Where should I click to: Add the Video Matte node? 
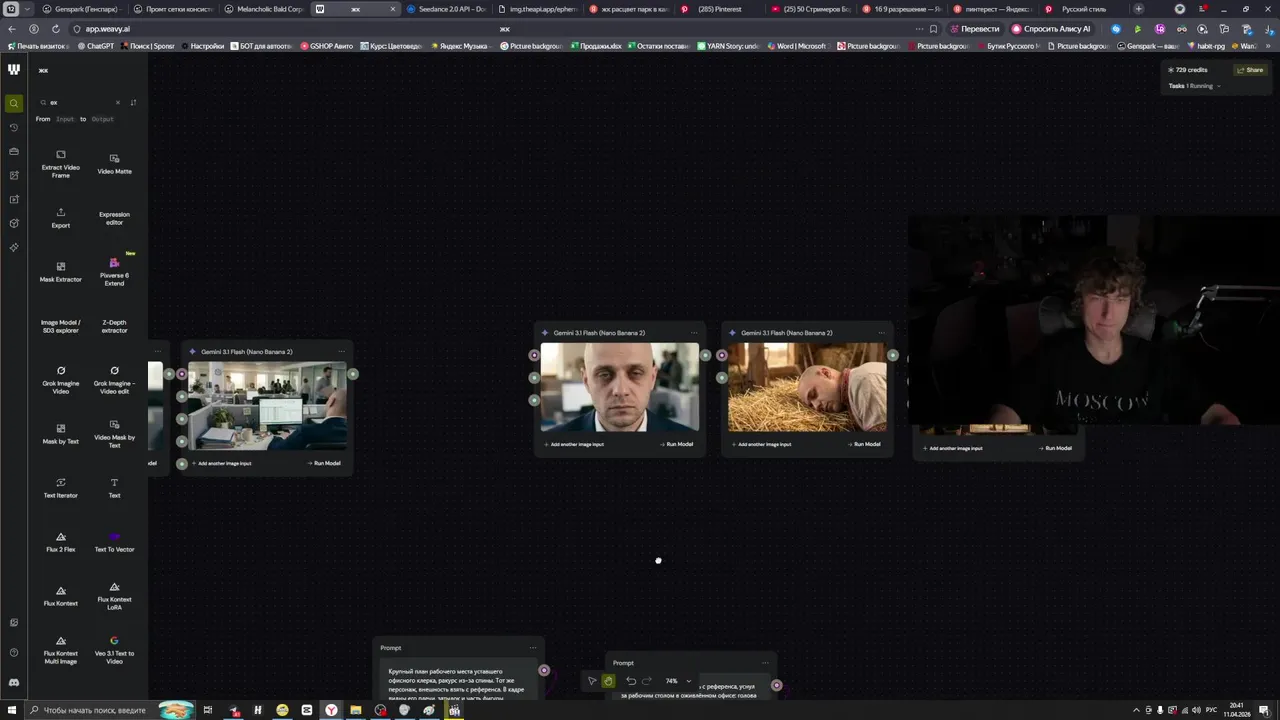point(114,165)
